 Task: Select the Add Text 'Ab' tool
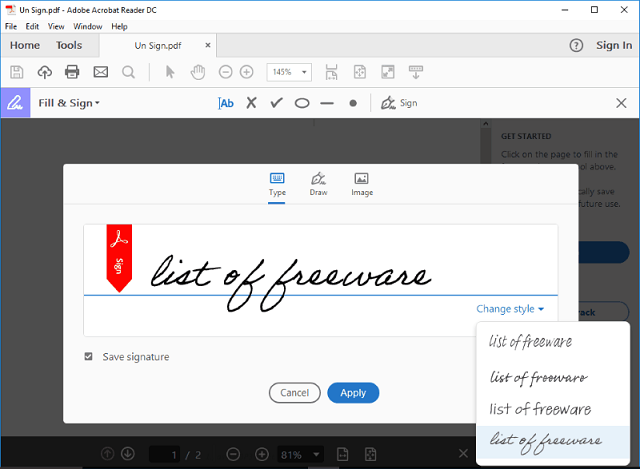point(226,103)
